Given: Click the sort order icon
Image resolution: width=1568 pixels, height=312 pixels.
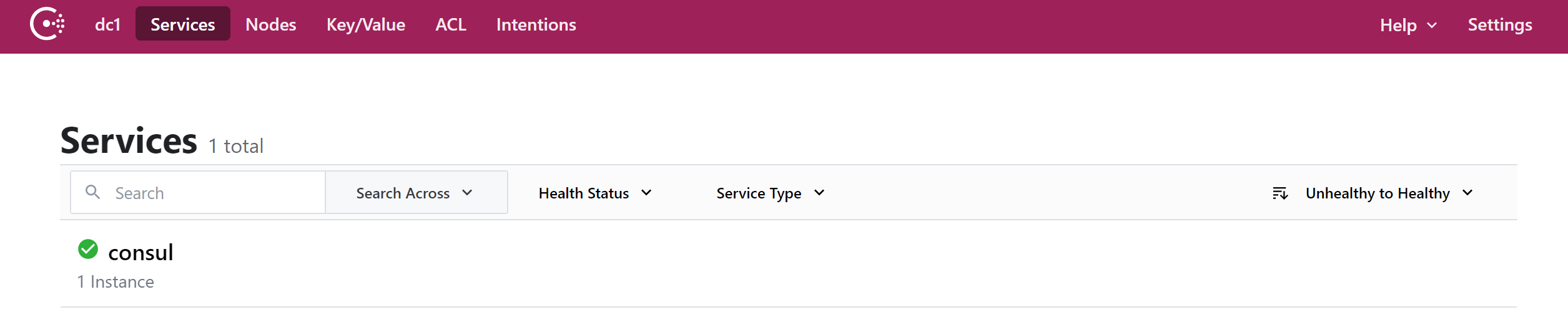Looking at the screenshot, I should pyautogui.click(x=1280, y=193).
